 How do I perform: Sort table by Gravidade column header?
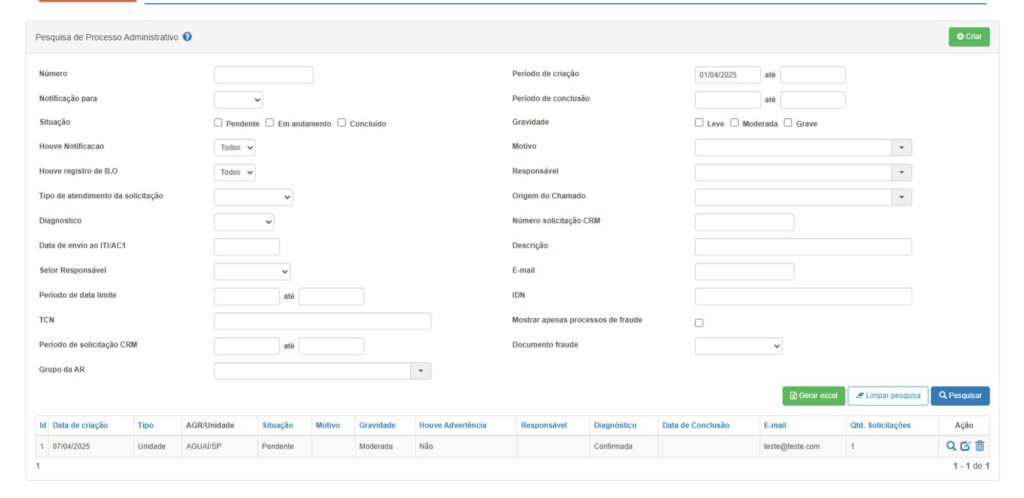(x=377, y=425)
